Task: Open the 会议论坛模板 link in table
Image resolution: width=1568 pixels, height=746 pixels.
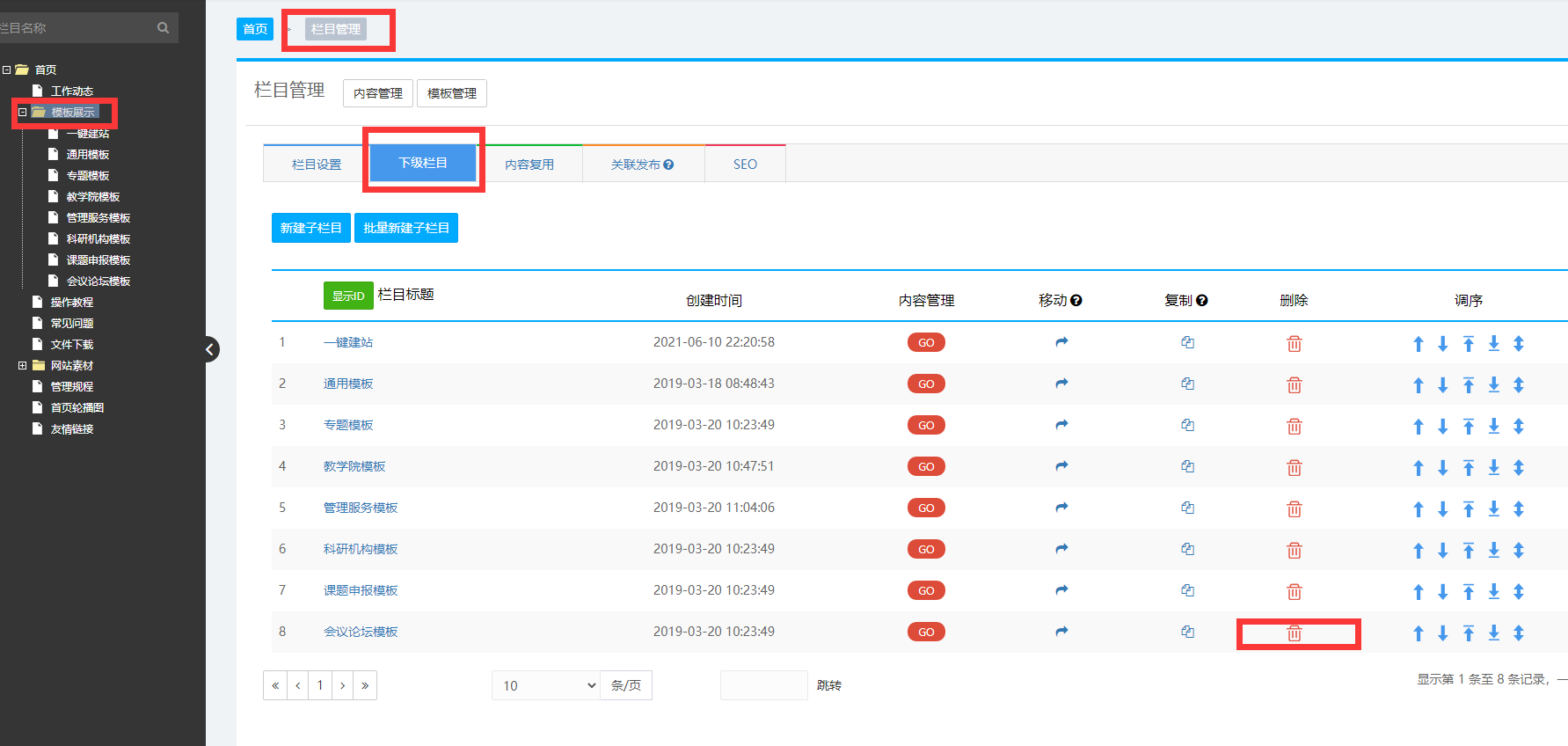Action: pyautogui.click(x=361, y=632)
